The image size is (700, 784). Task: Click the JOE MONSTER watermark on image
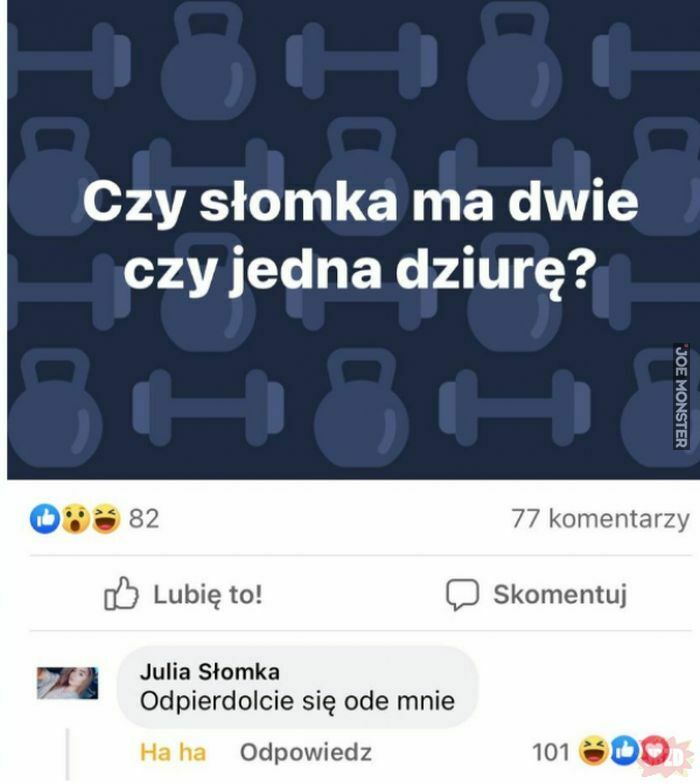681,396
